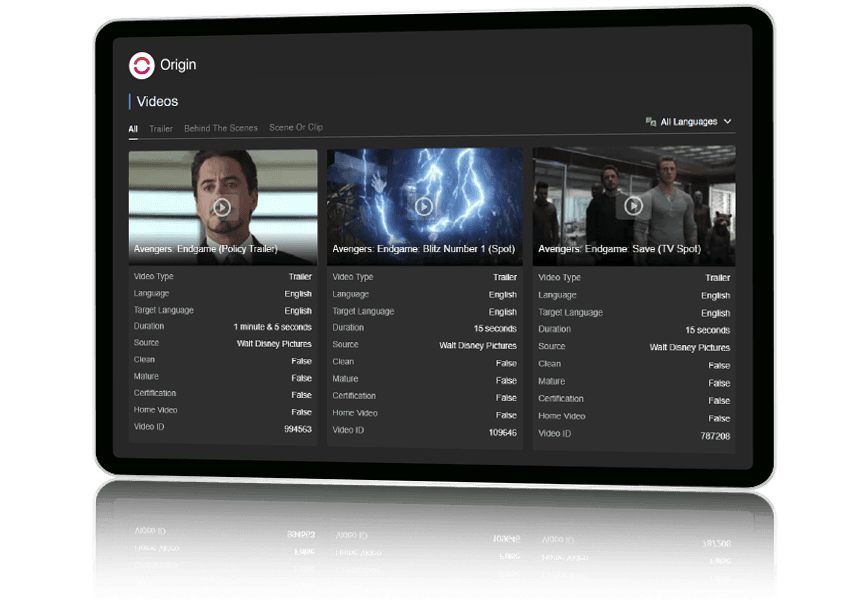Click the Origin logo icon
Image resolution: width=867 pixels, height=601 pixels.
[x=142, y=66]
